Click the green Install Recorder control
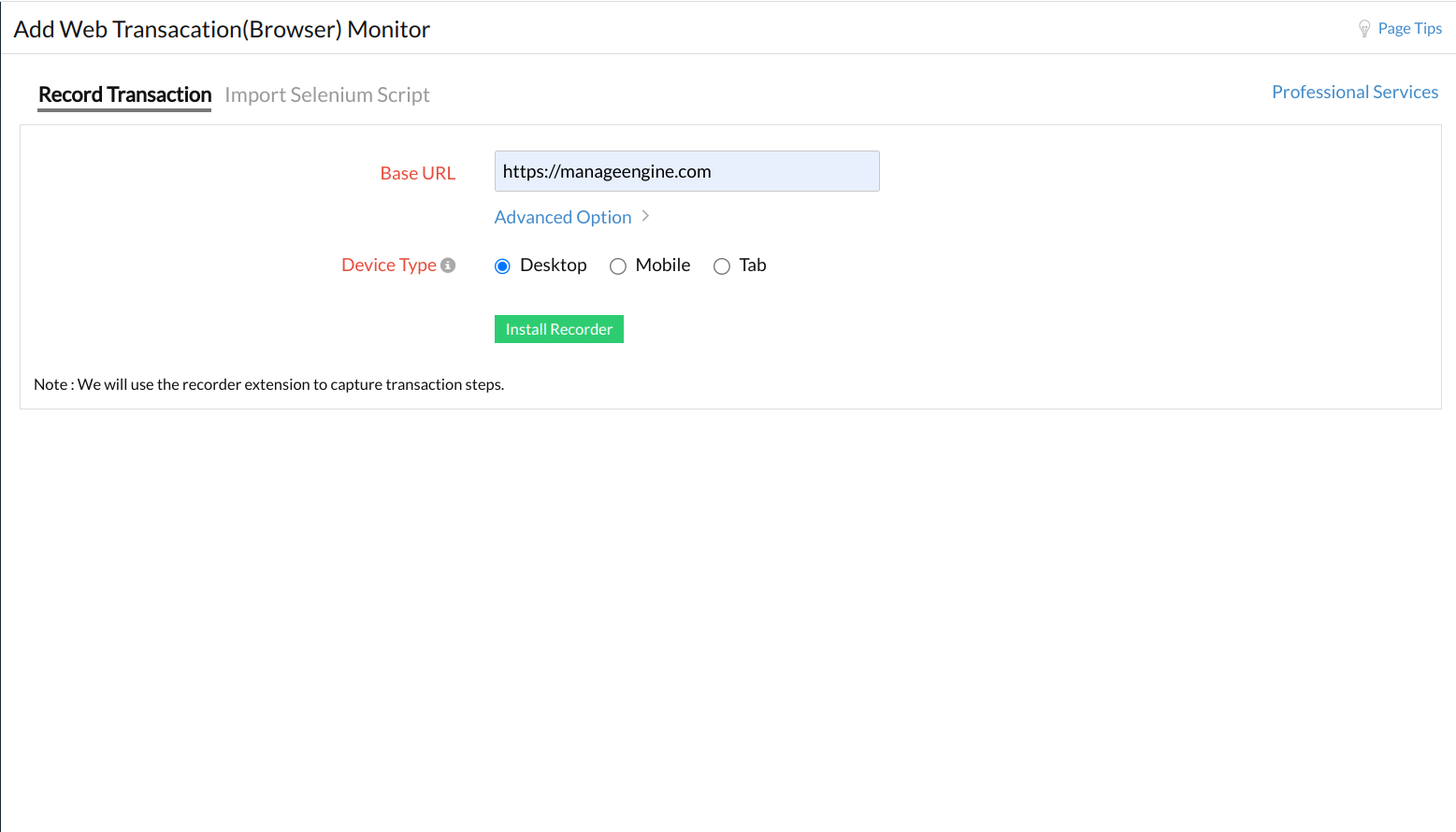The image size is (1456, 832). click(x=558, y=328)
